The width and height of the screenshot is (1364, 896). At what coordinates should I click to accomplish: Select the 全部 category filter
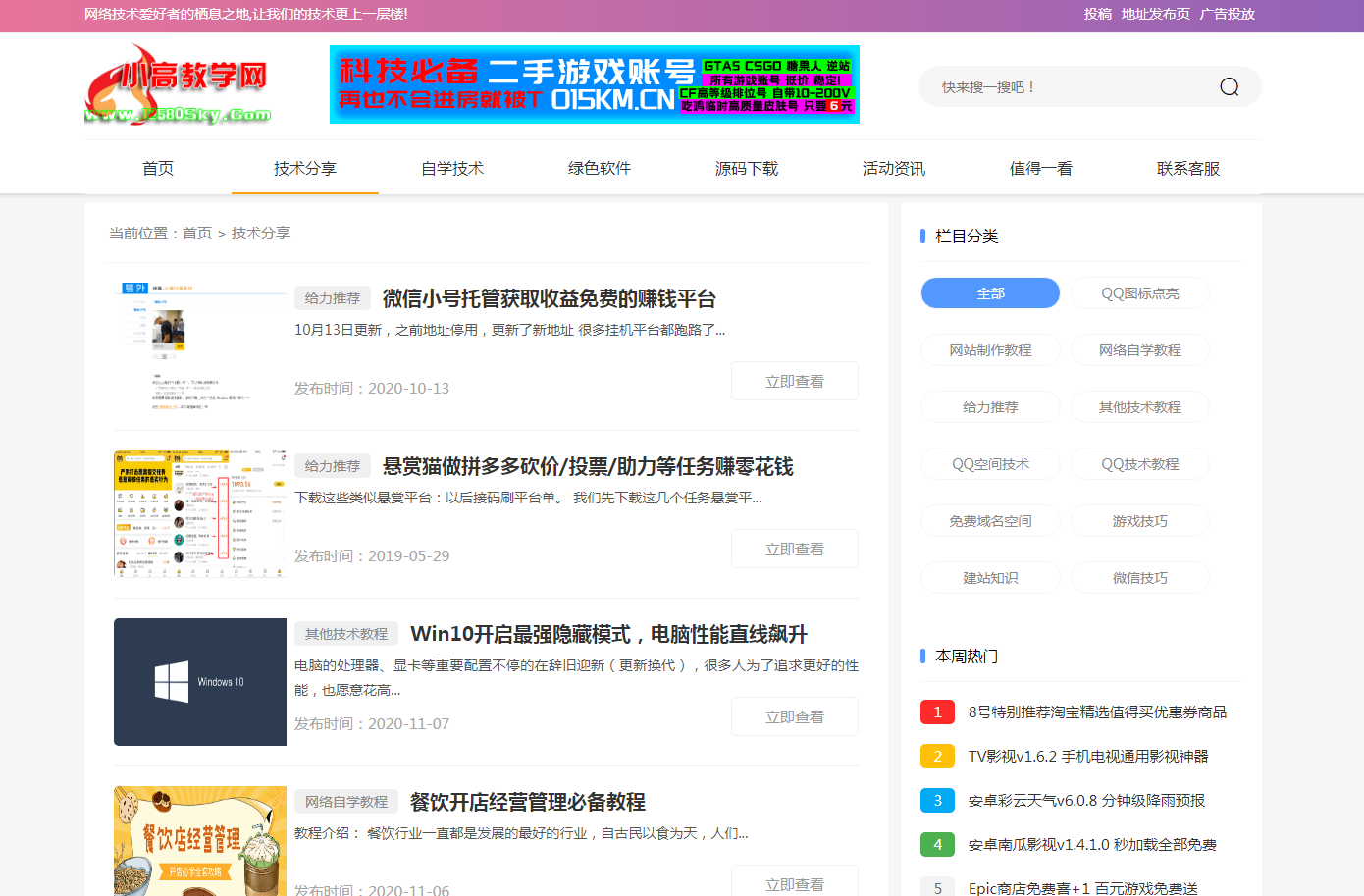(990, 293)
